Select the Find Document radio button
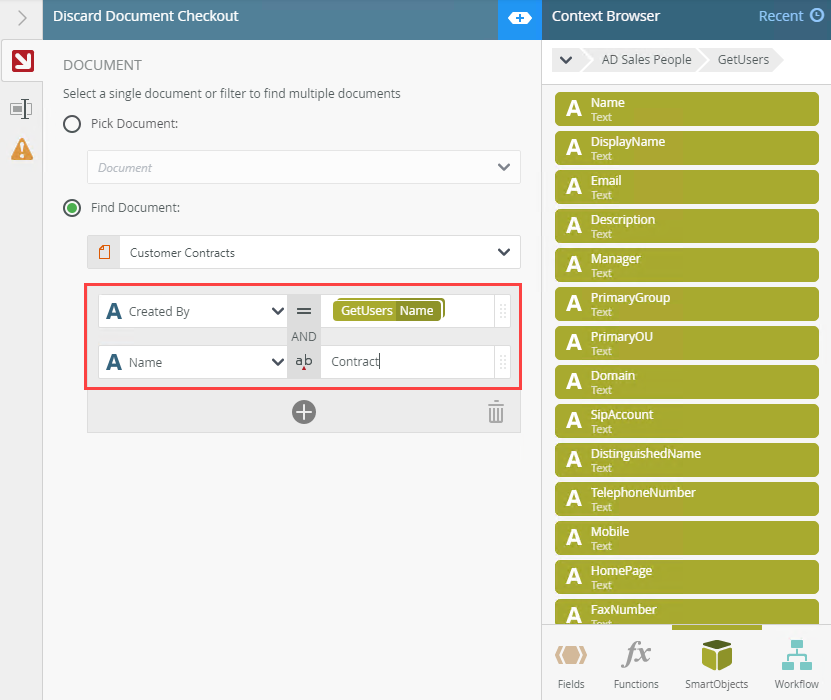 coord(72,208)
